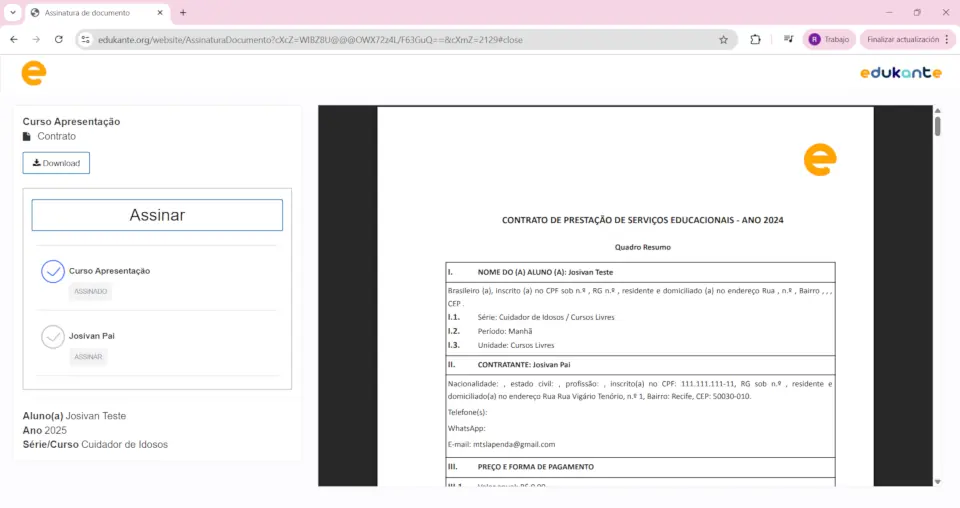Click the scroll down arrow of document viewer

pos(937,482)
